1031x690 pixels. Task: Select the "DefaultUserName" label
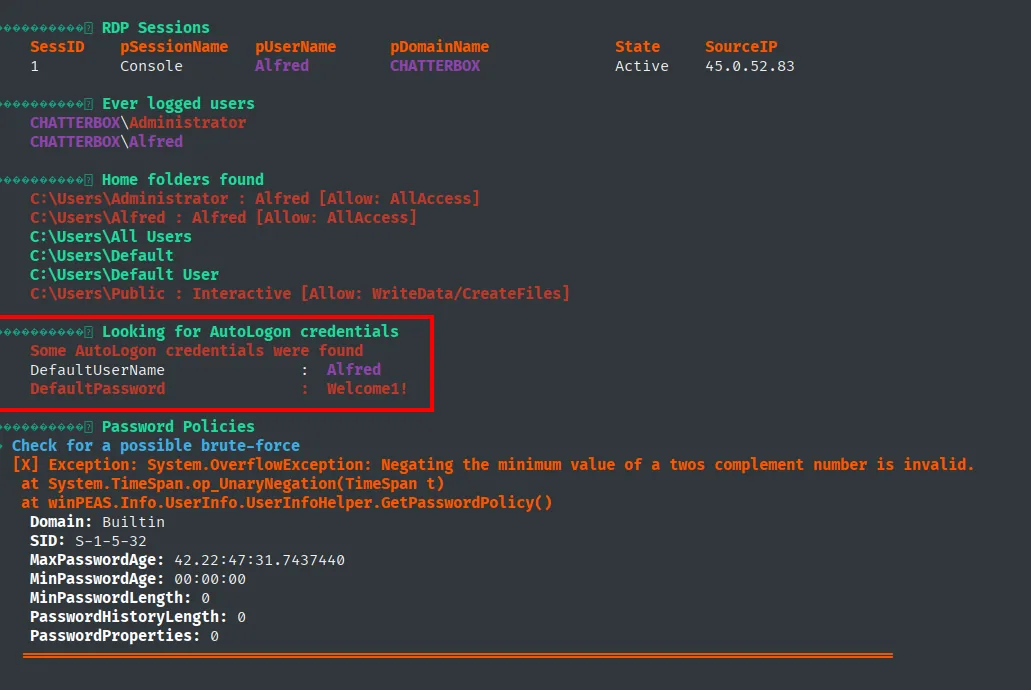(97, 370)
